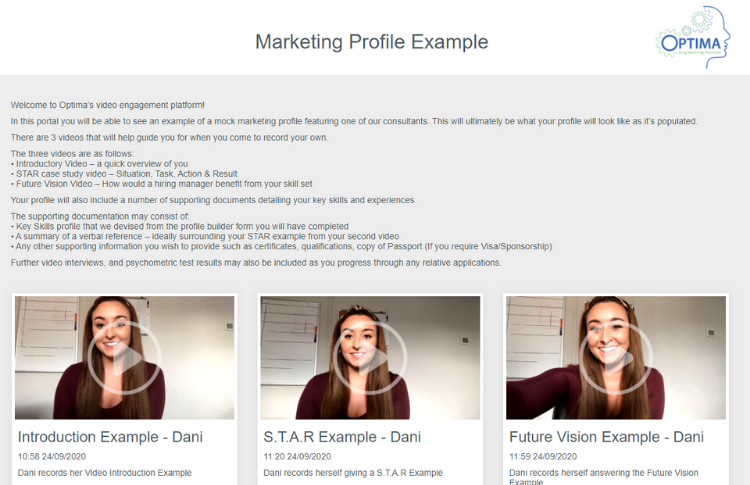
Task: Play the S.T.A.R Example video
Action: (370, 358)
